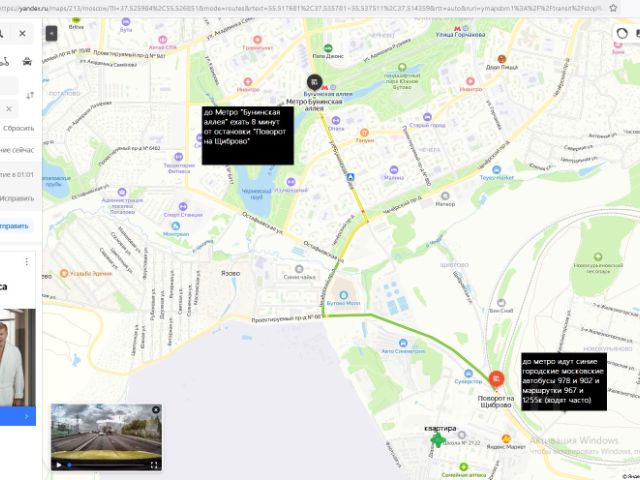Click the Сбросить reset link

tap(18, 128)
